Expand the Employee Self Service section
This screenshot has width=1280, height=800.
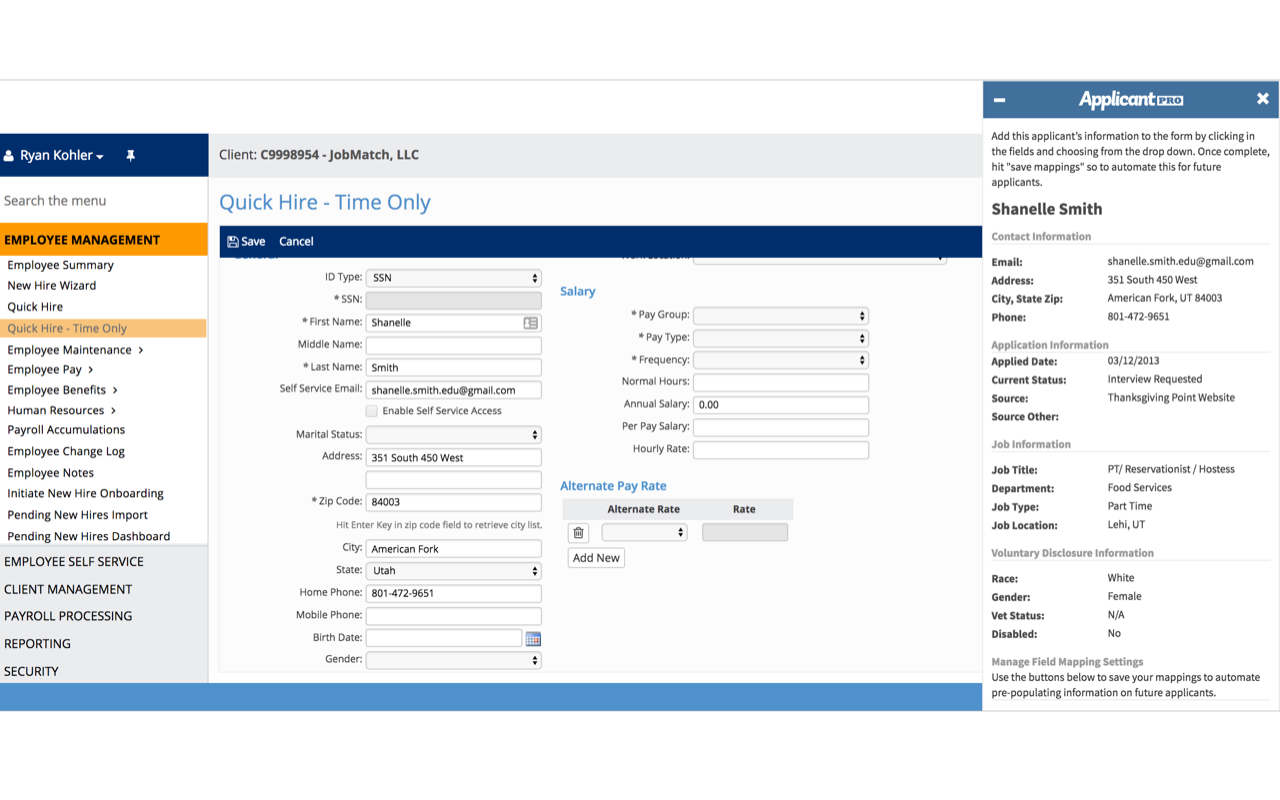(103, 562)
